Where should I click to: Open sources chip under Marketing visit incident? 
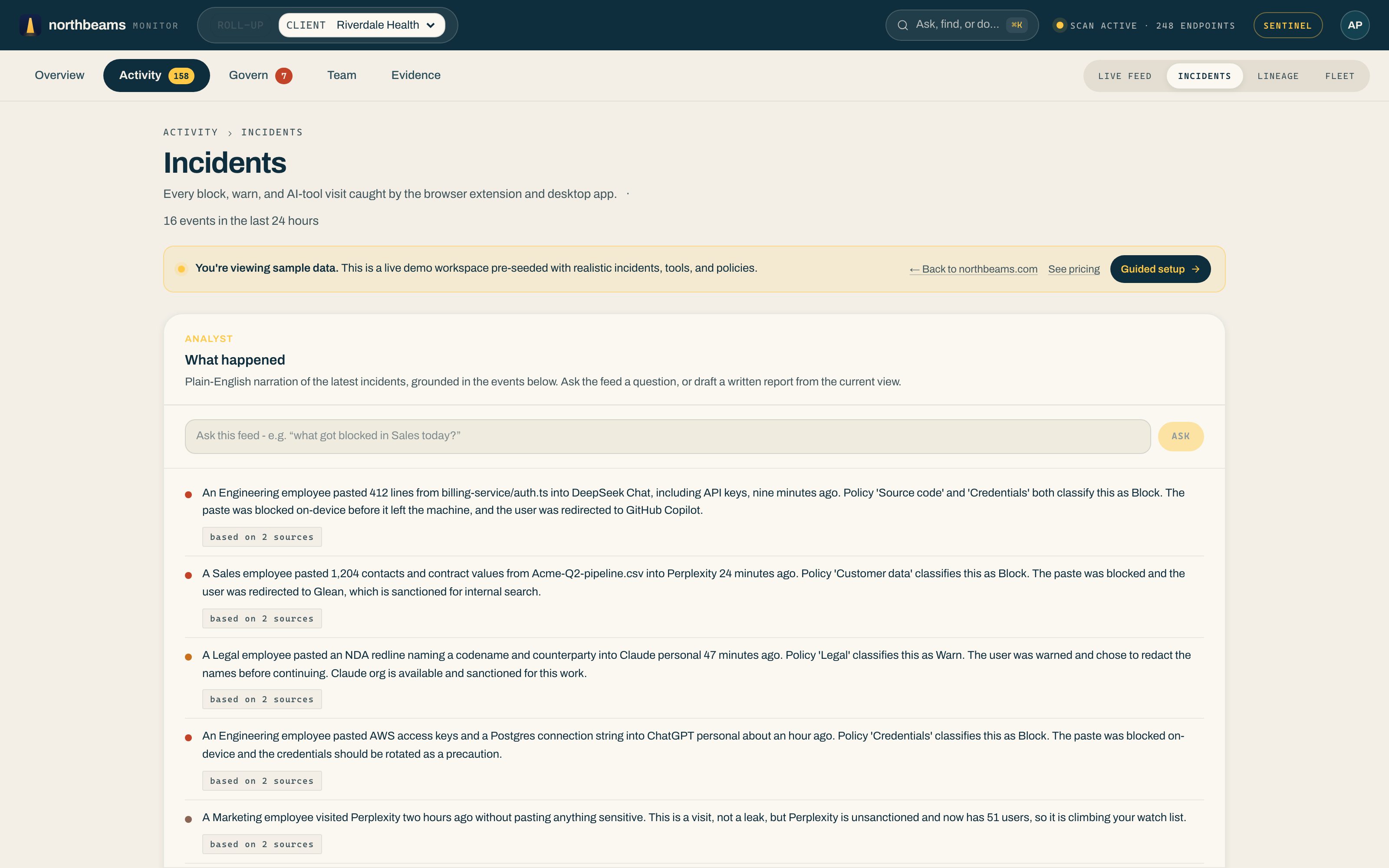[x=262, y=844]
